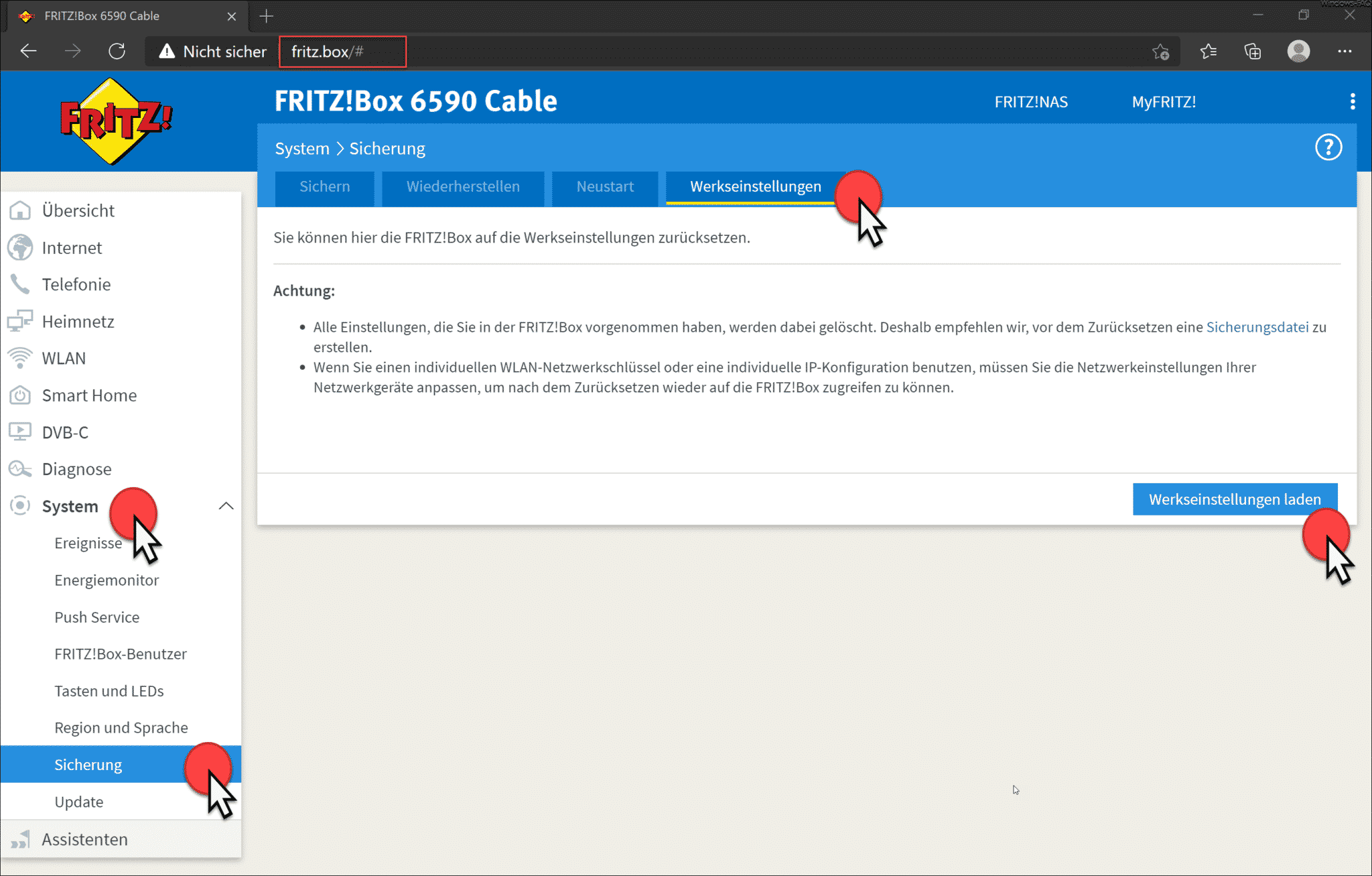Open Energiemonitor under System

[x=107, y=580]
